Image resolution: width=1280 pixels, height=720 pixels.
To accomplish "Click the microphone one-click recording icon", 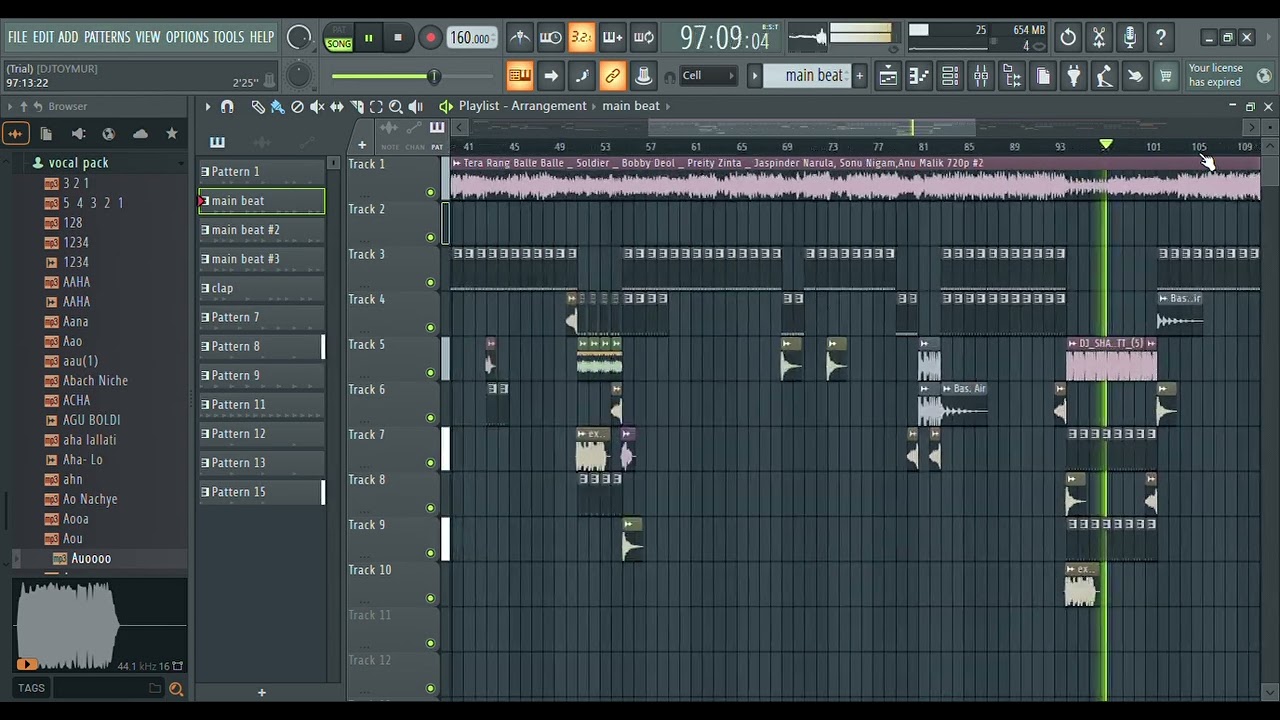I will pos(1130,38).
